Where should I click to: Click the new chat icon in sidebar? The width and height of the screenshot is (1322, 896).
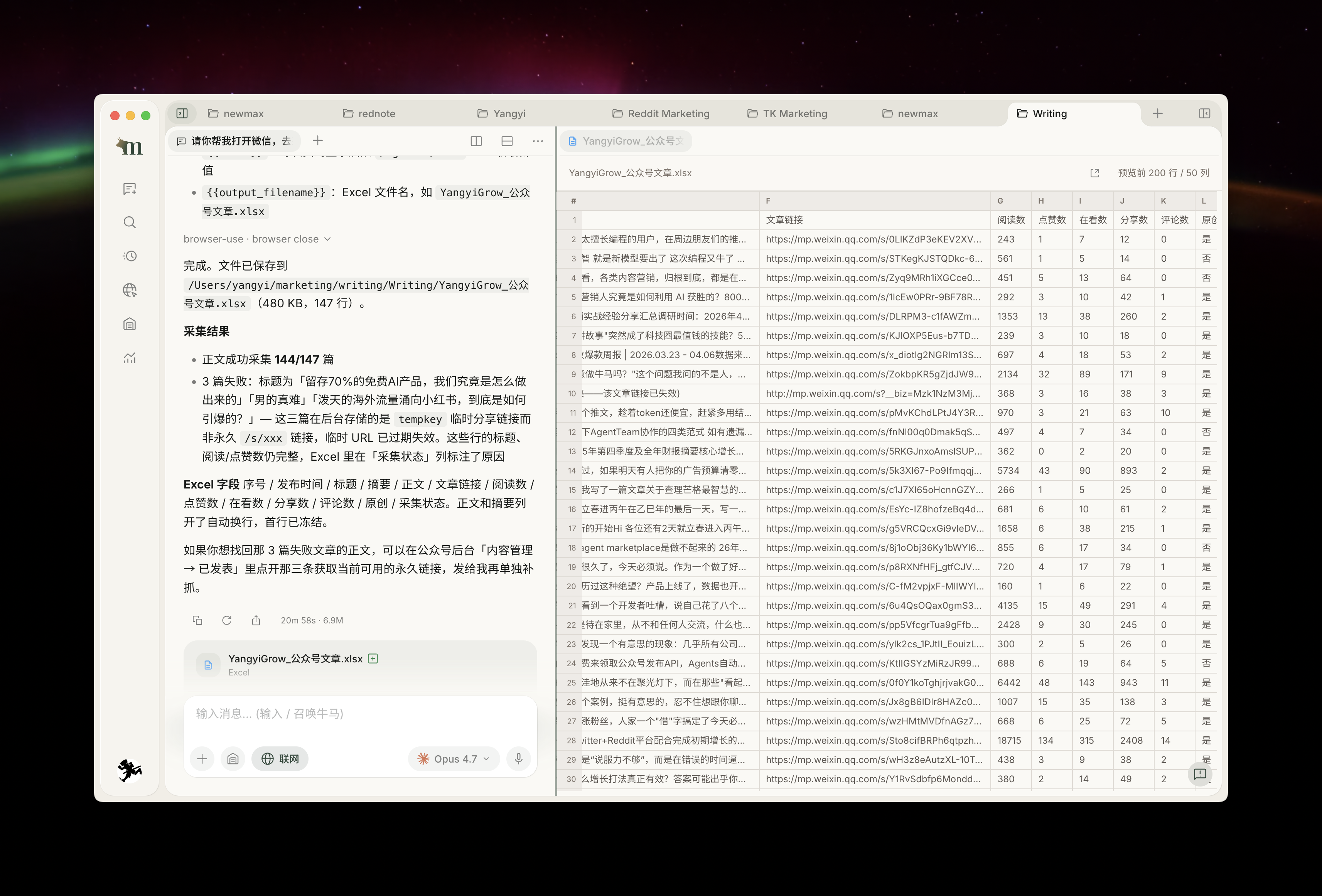(130, 189)
